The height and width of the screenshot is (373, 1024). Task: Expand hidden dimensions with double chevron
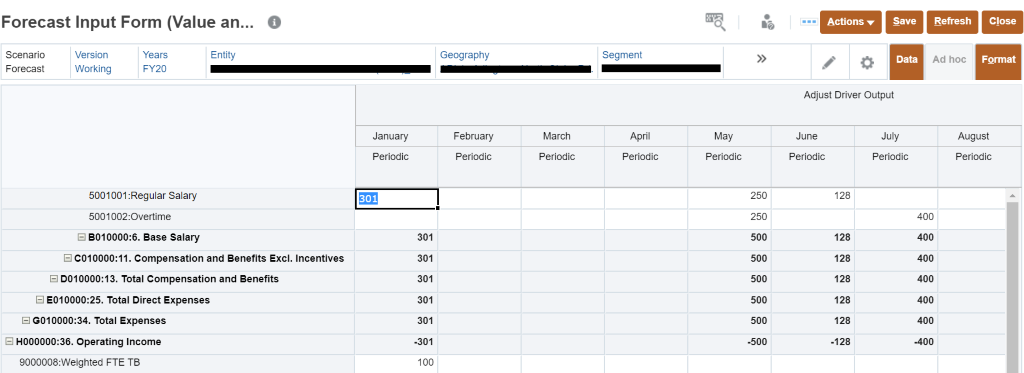[x=761, y=59]
